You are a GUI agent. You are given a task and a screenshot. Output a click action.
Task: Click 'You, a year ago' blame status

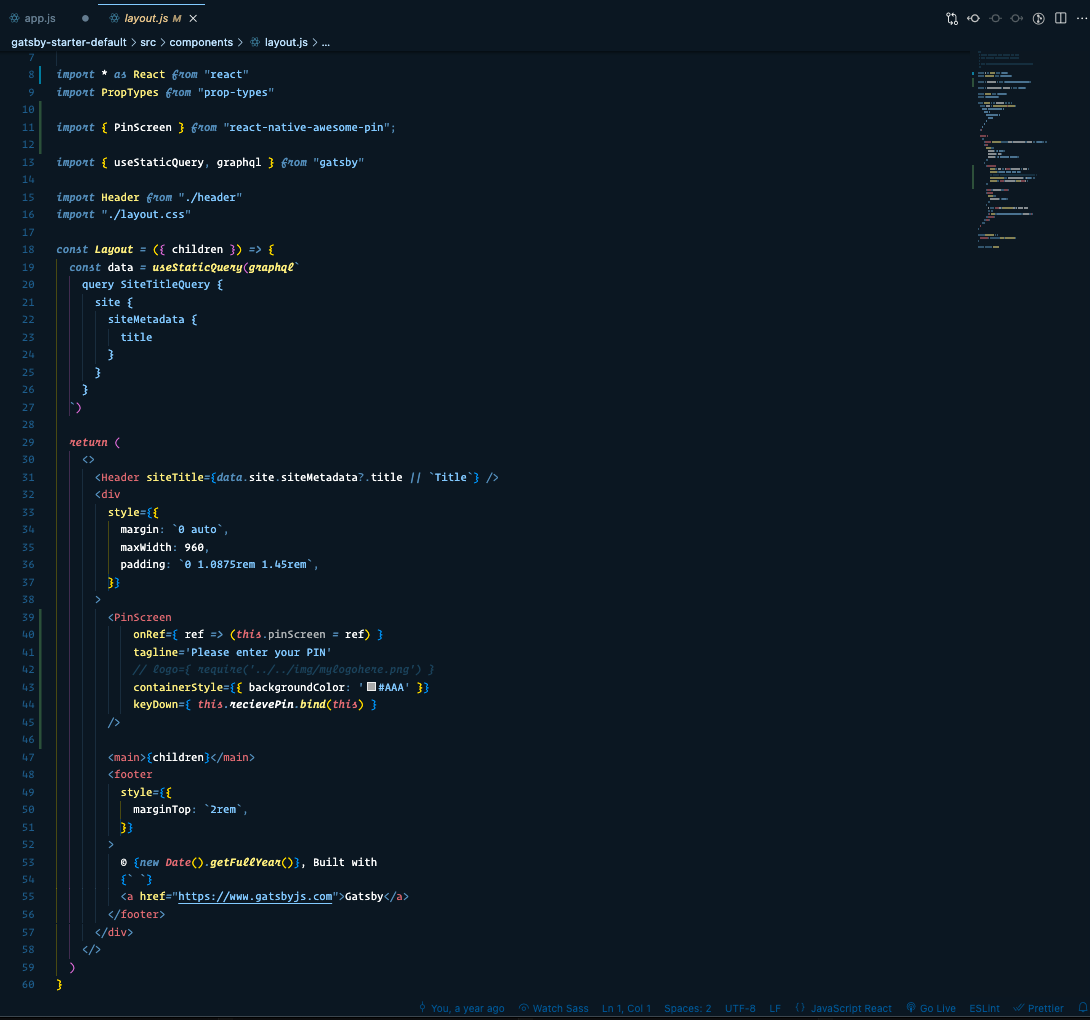tap(462, 1008)
